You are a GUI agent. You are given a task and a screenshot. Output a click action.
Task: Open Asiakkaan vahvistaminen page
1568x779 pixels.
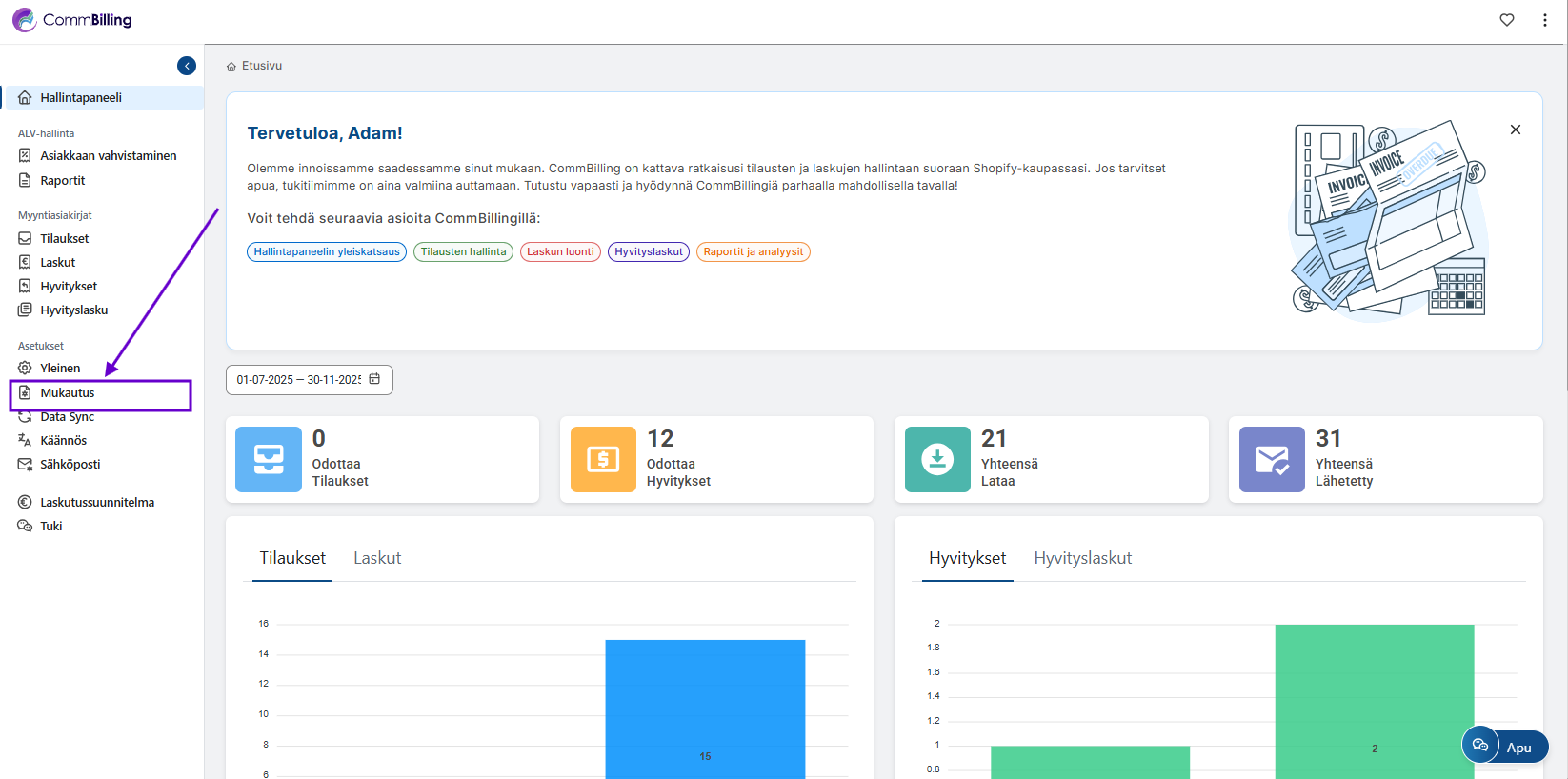tap(108, 156)
